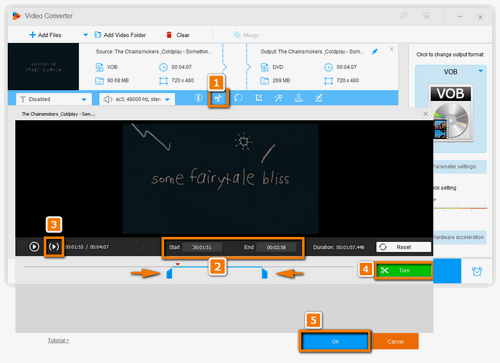Expand the Add Files dropdown arrow
Screen dimensions: 500x363
pos(86,35)
